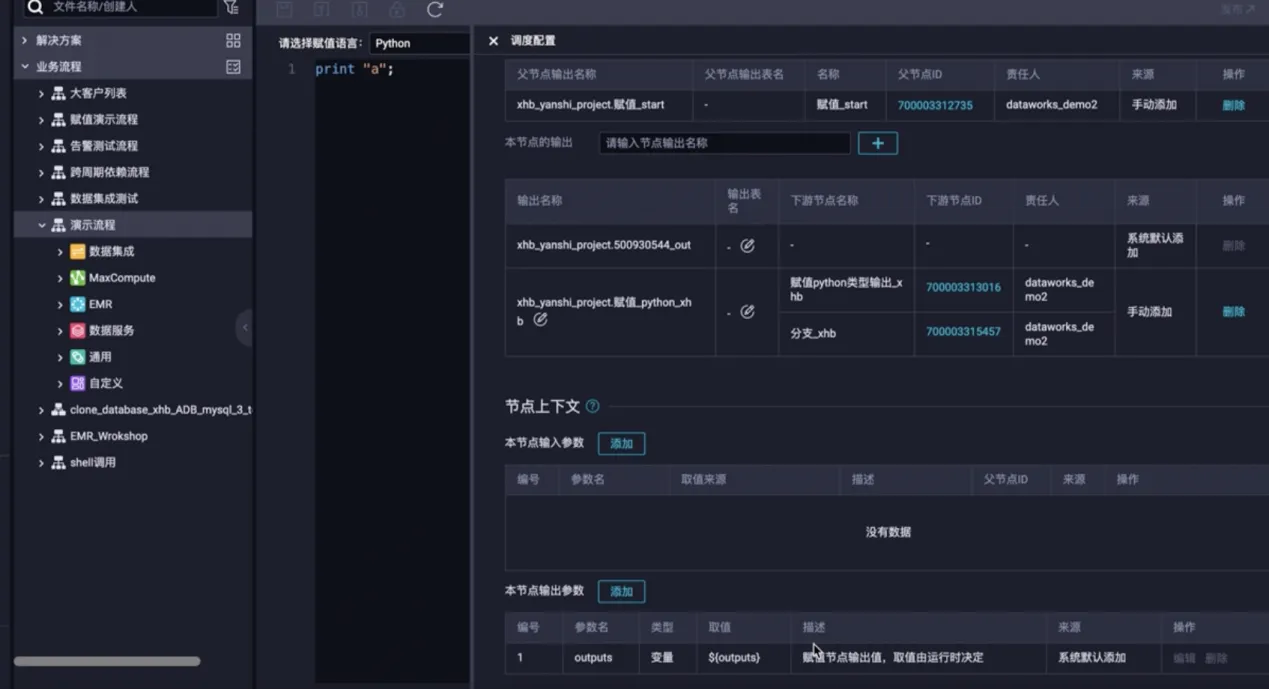Click 添加 next to 本节点输入参数

pos(621,443)
